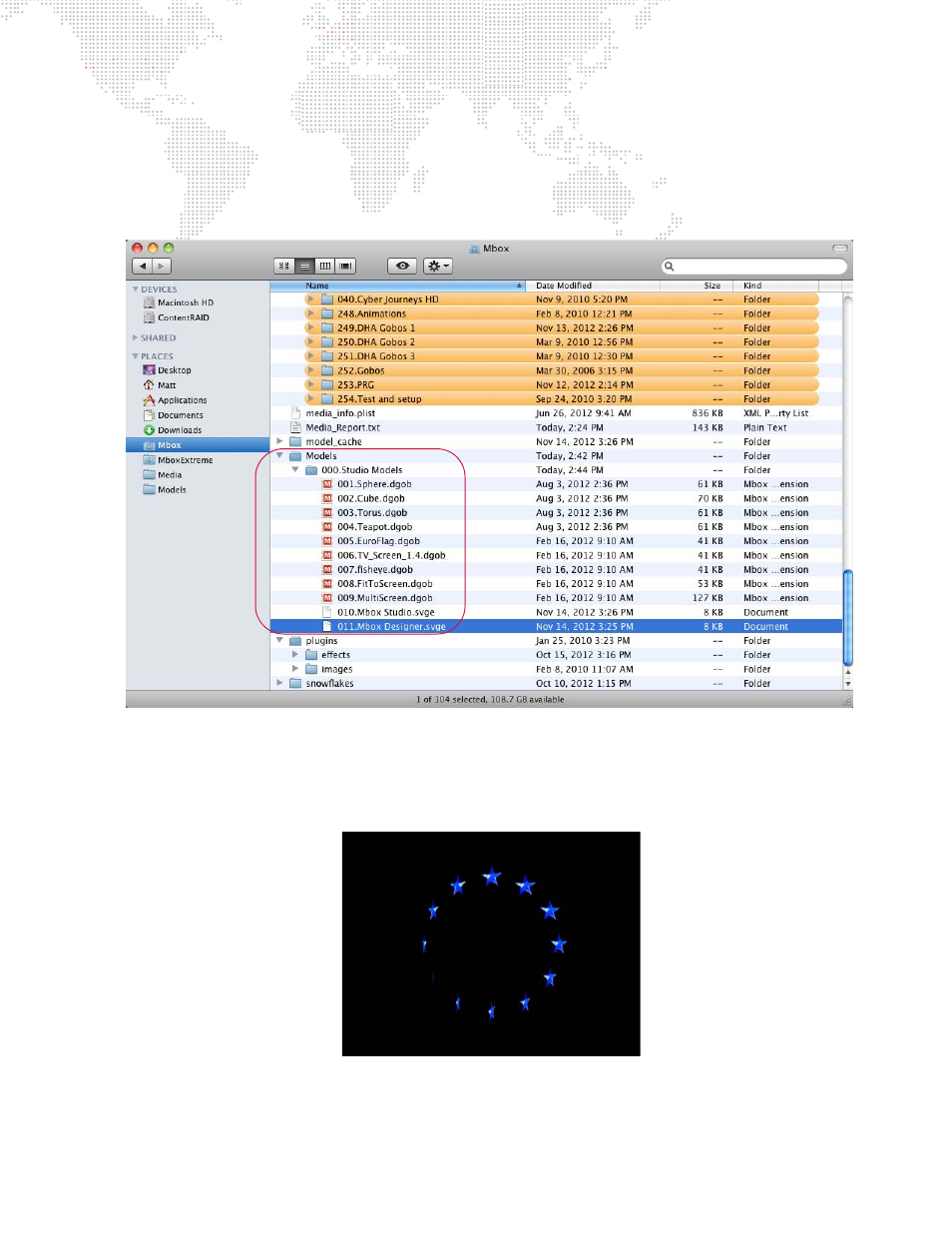The image size is (952, 1233).
Task: Collapse the PLACES sidebar section
Action: pyautogui.click(x=136, y=356)
